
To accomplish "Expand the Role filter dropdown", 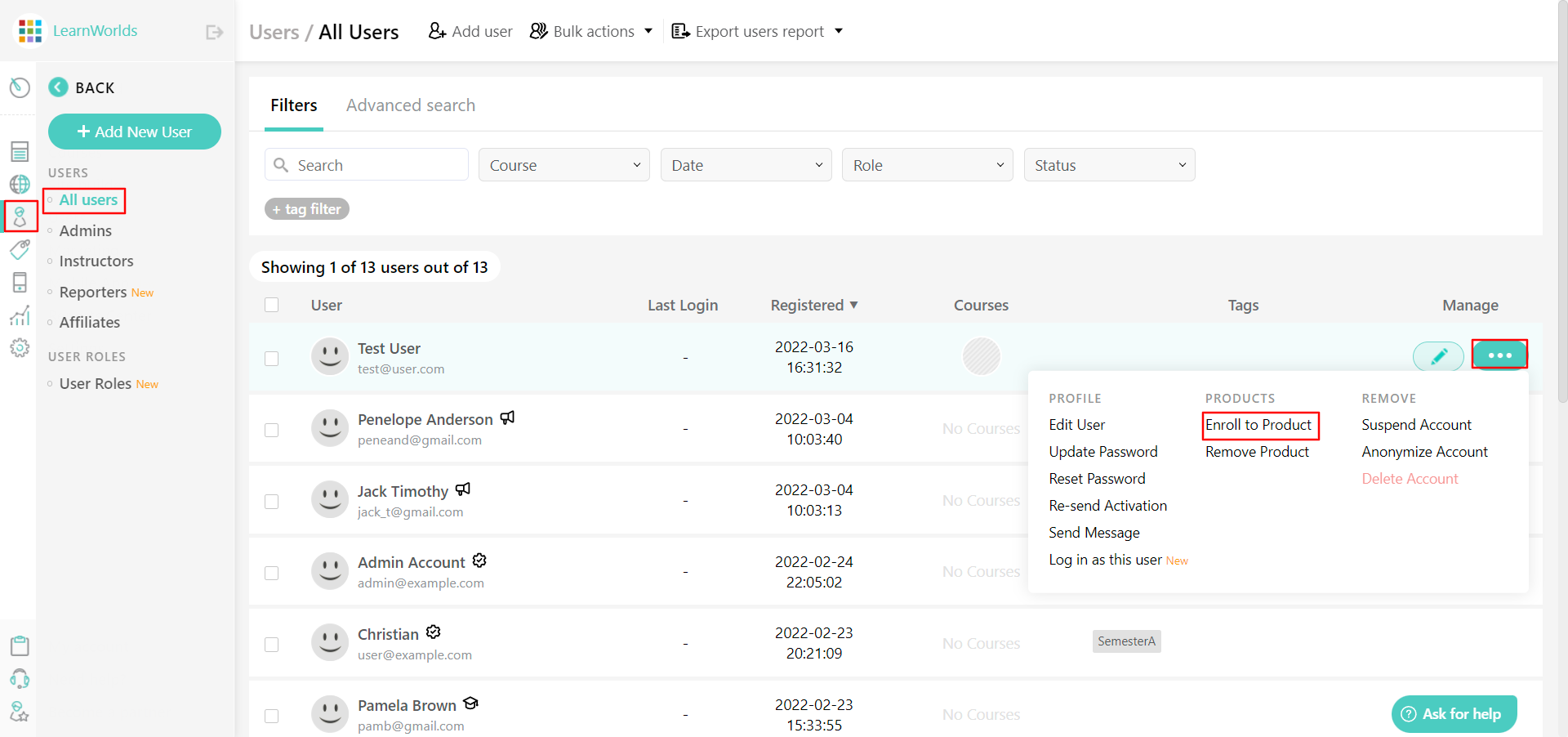I will pyautogui.click(x=927, y=164).
